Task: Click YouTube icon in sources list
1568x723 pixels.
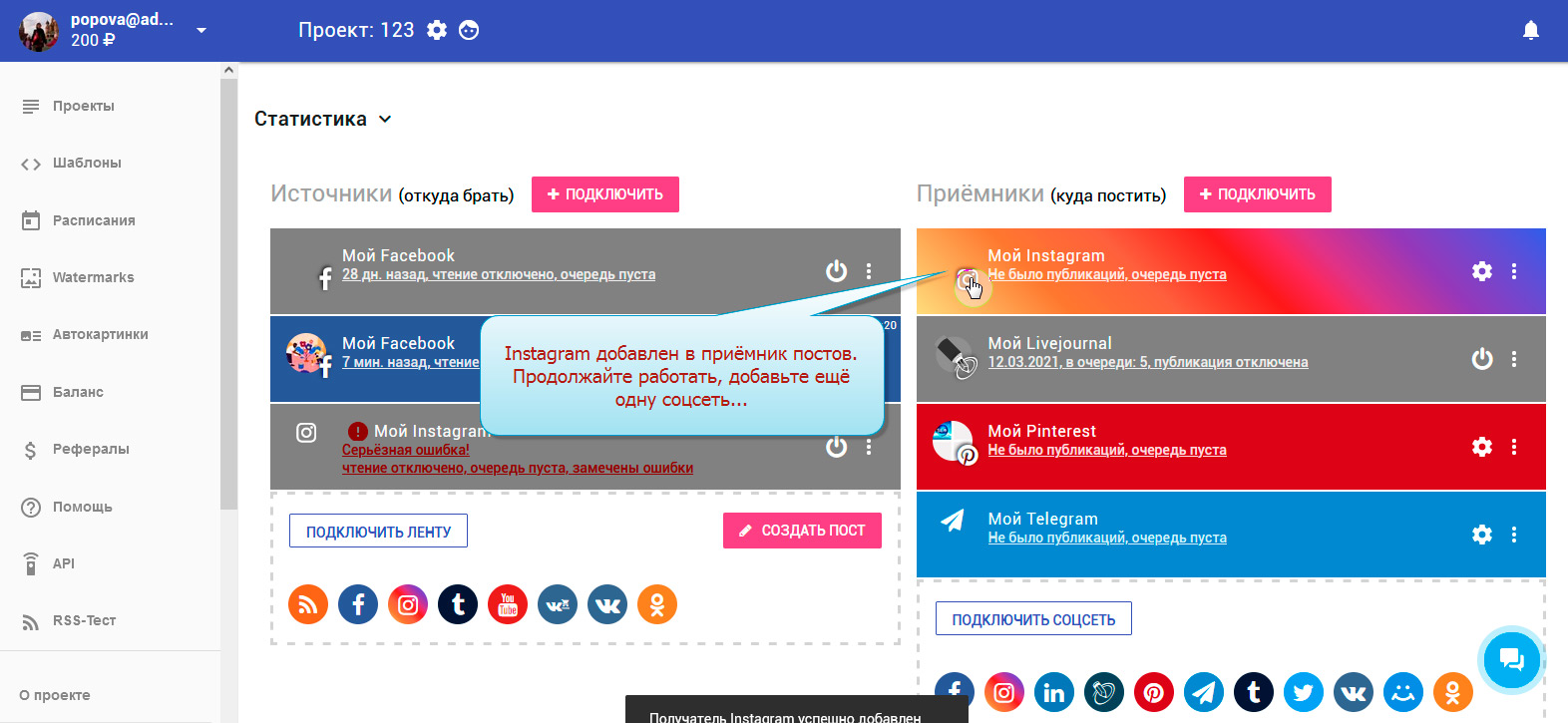Action: 508,604
